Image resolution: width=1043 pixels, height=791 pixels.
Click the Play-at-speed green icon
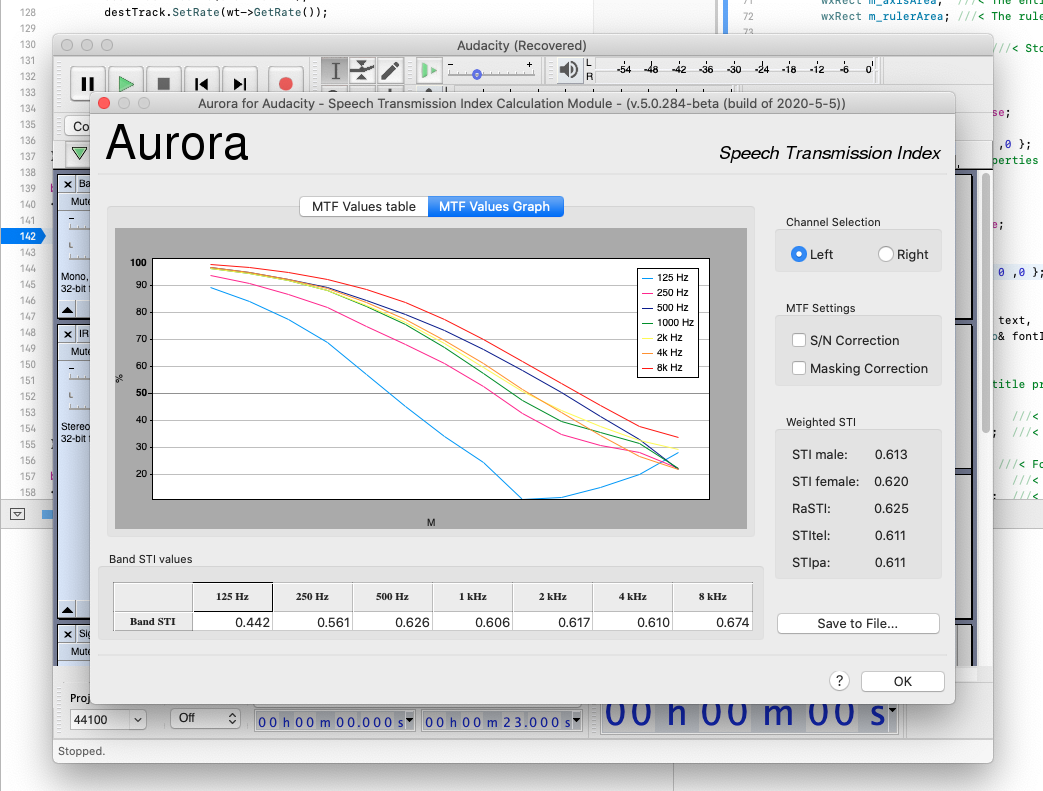click(x=429, y=71)
